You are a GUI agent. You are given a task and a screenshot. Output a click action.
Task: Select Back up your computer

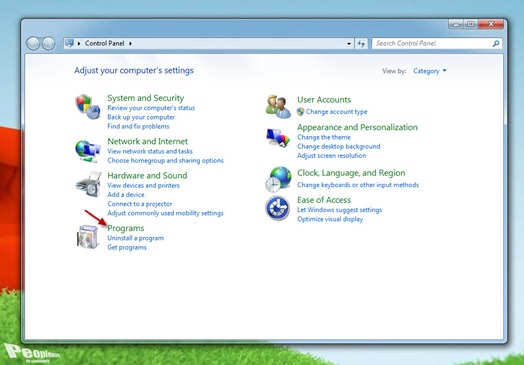[141, 117]
